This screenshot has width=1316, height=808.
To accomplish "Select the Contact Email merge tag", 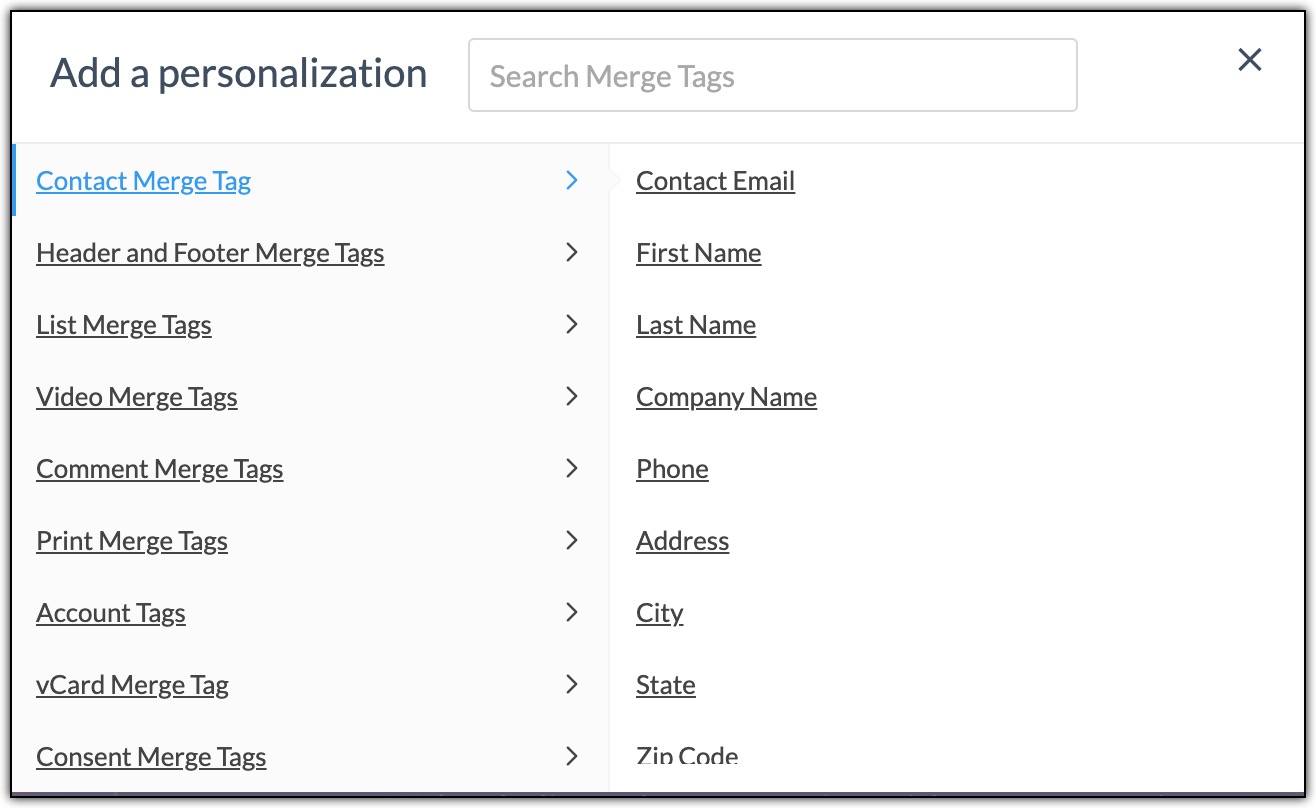I will tap(715, 181).
